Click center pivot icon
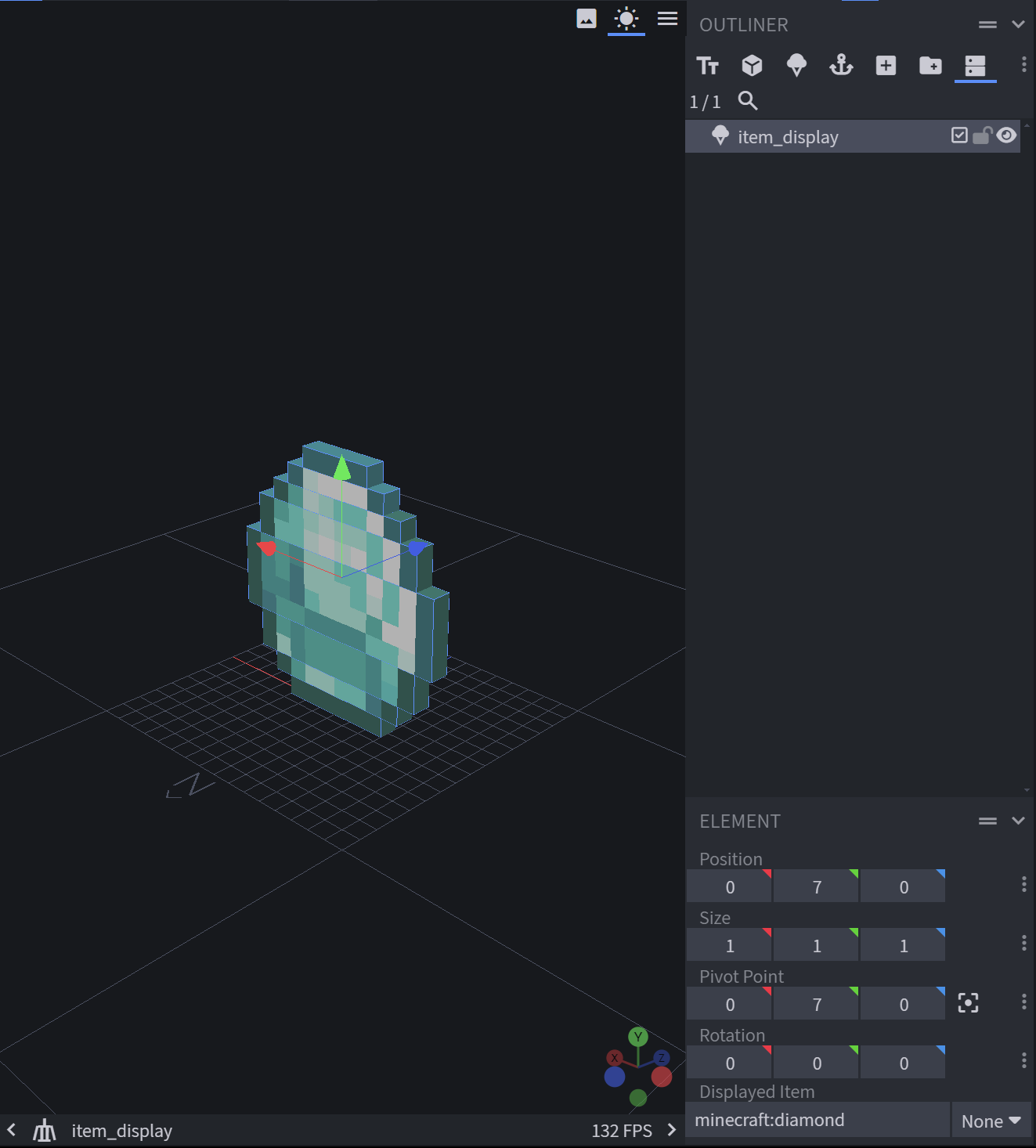The height and width of the screenshot is (1148, 1036). [968, 1003]
